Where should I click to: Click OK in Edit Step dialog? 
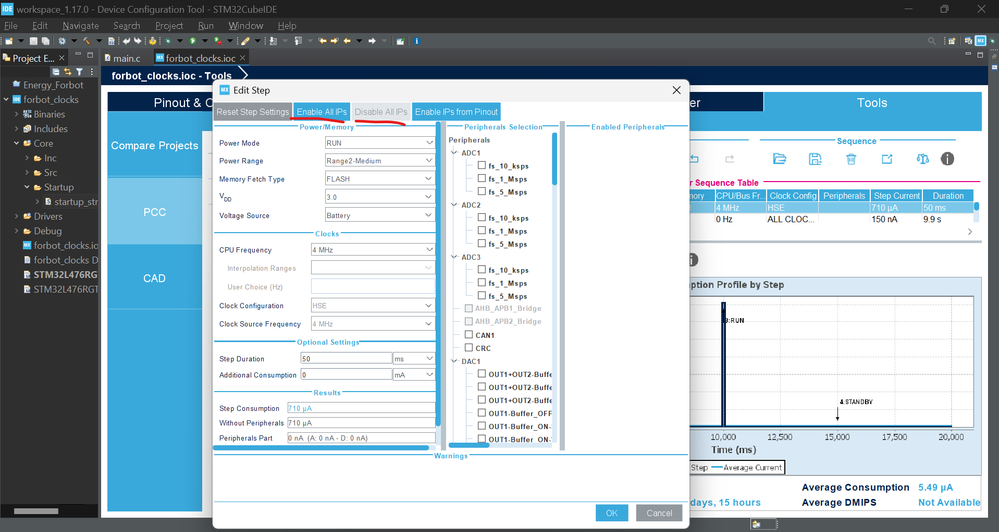pos(612,513)
